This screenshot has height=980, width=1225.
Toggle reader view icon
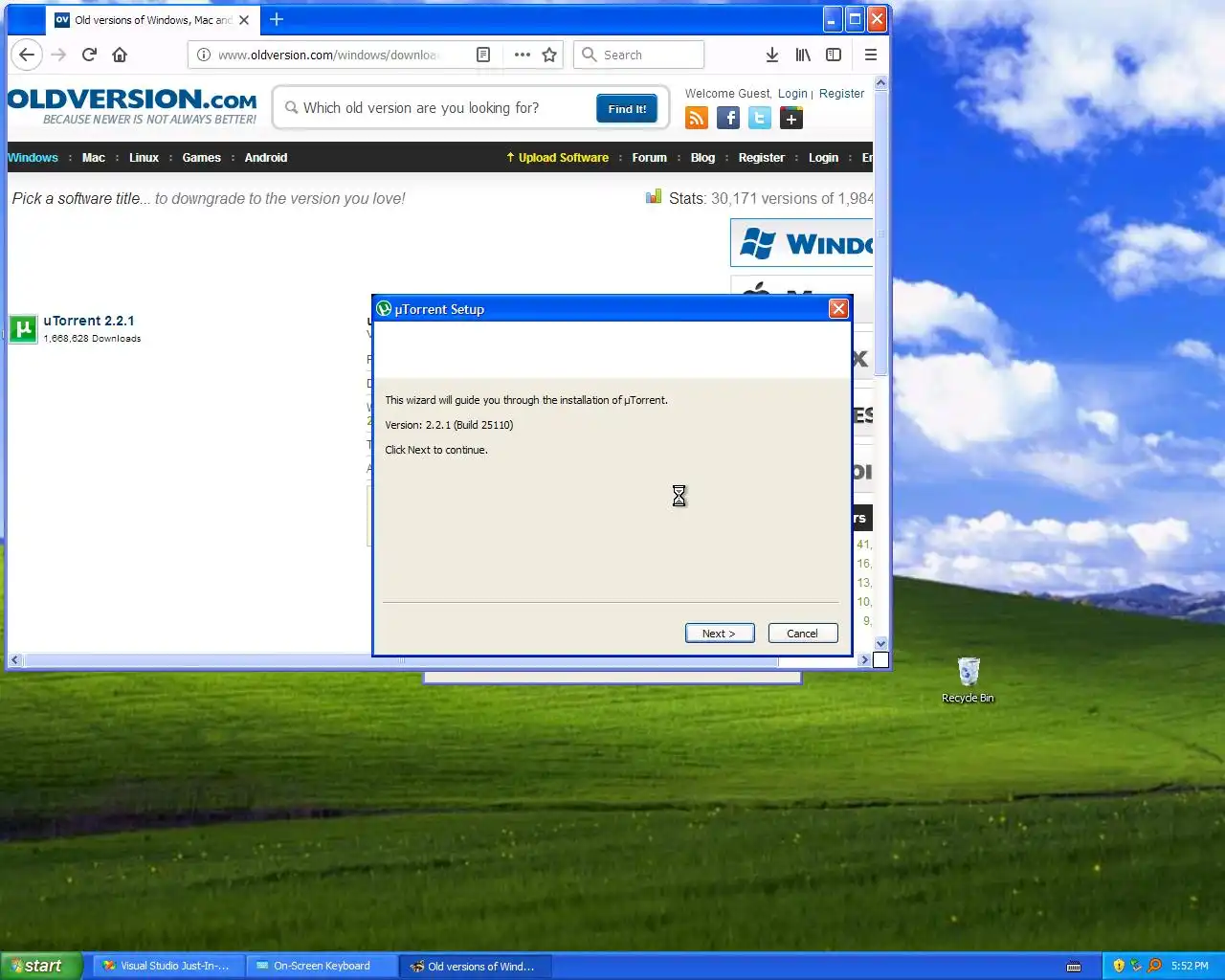tap(483, 55)
